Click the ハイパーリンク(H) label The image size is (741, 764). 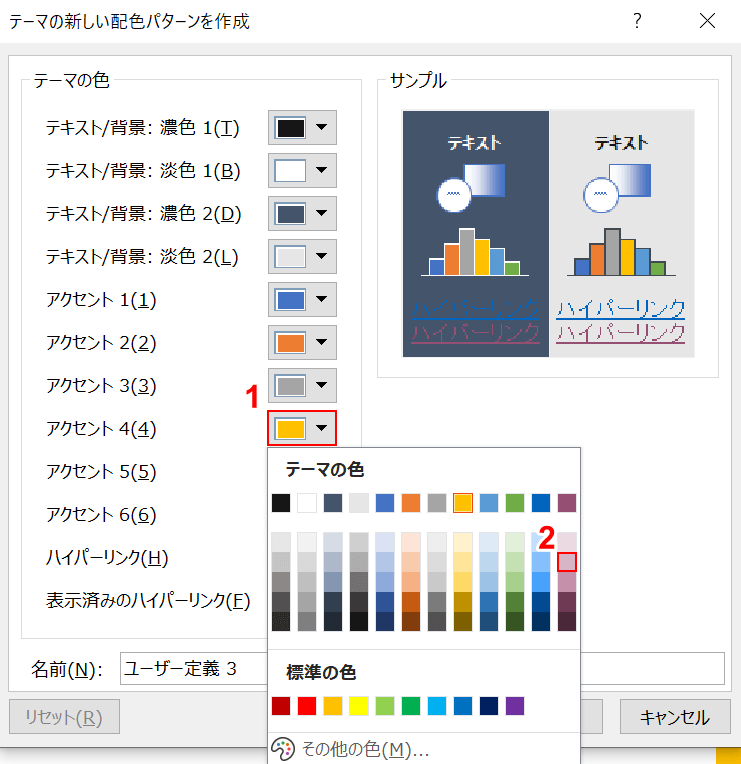click(x=107, y=557)
